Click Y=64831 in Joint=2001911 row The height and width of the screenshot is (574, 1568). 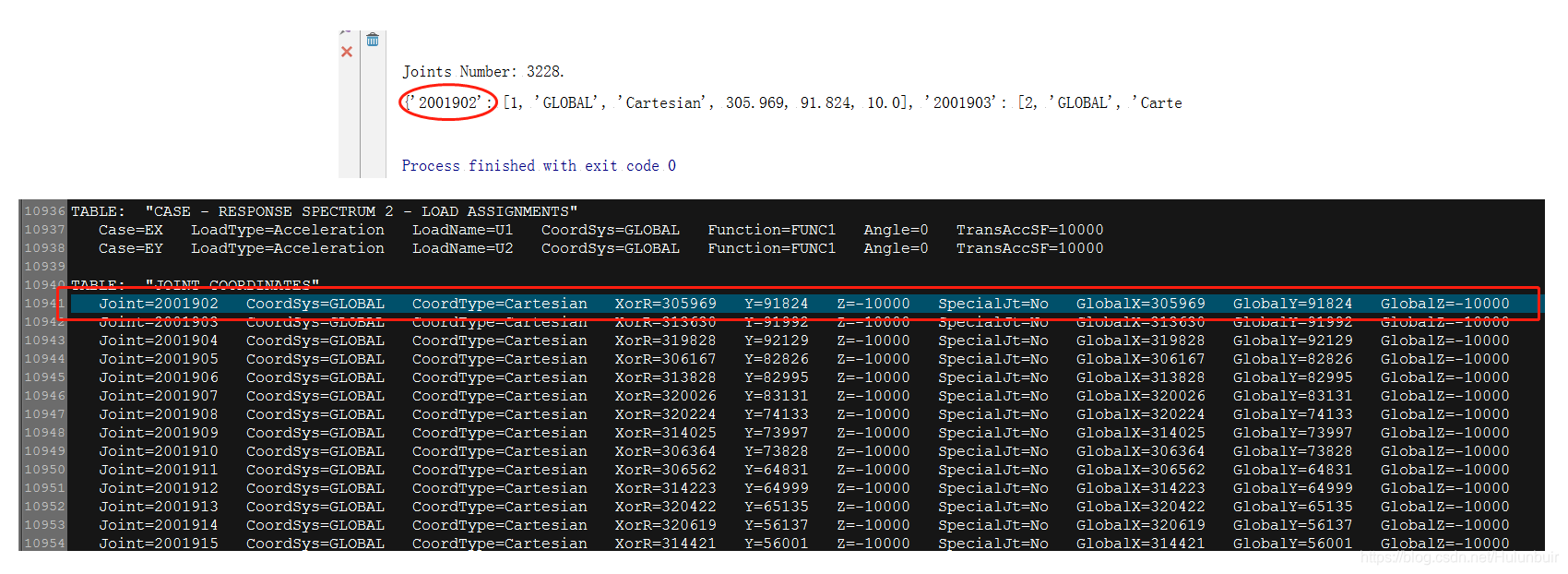tap(776, 470)
